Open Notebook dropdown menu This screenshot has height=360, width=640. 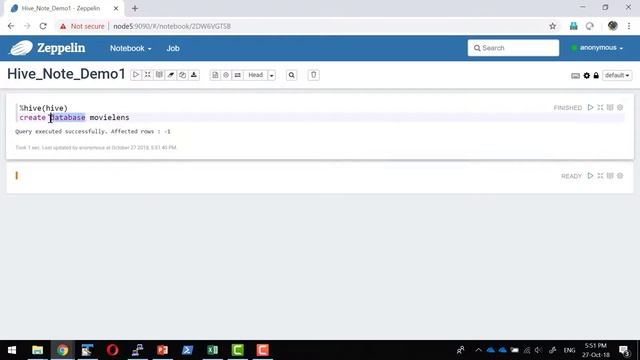[130, 48]
